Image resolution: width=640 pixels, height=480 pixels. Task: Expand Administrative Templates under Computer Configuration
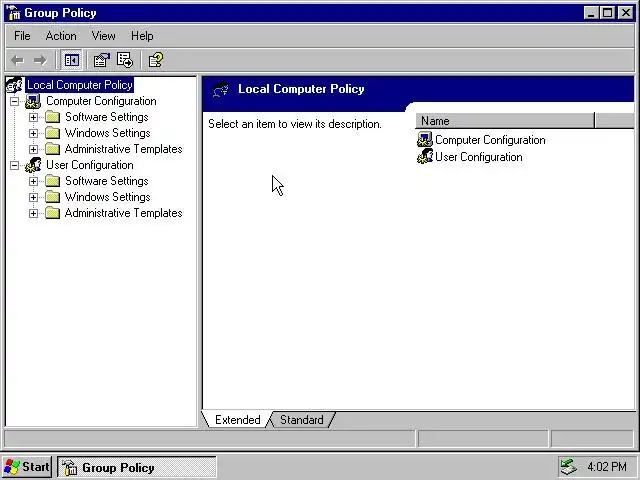(33, 149)
